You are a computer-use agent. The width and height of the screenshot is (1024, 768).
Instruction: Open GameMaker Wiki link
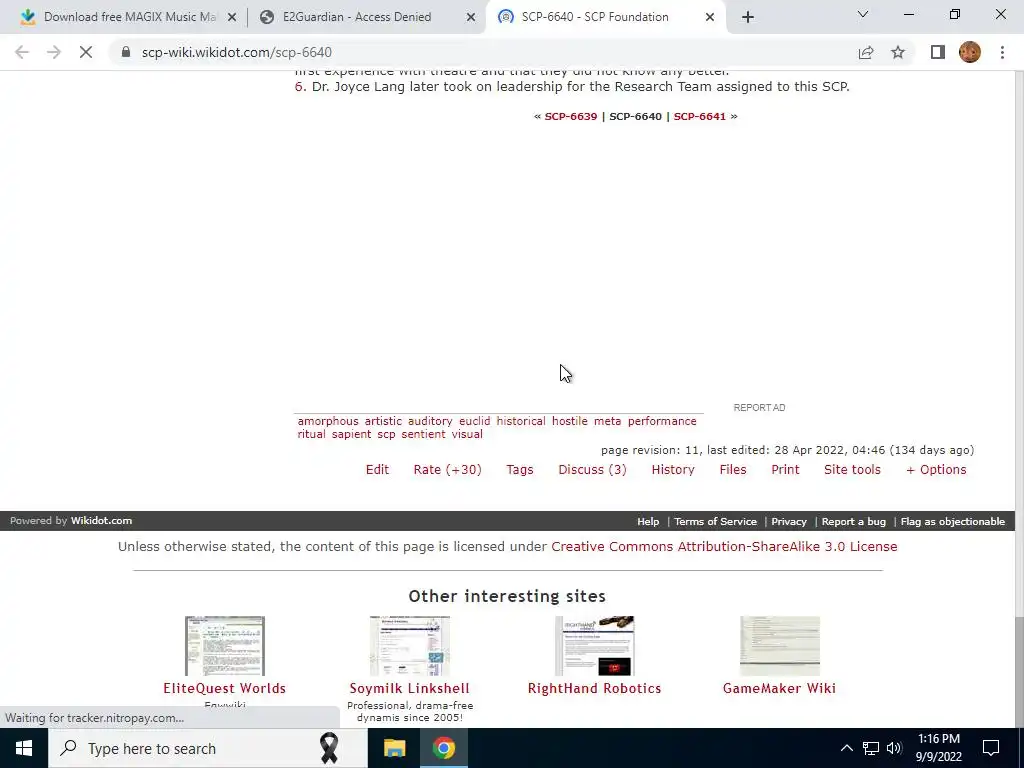click(x=779, y=688)
